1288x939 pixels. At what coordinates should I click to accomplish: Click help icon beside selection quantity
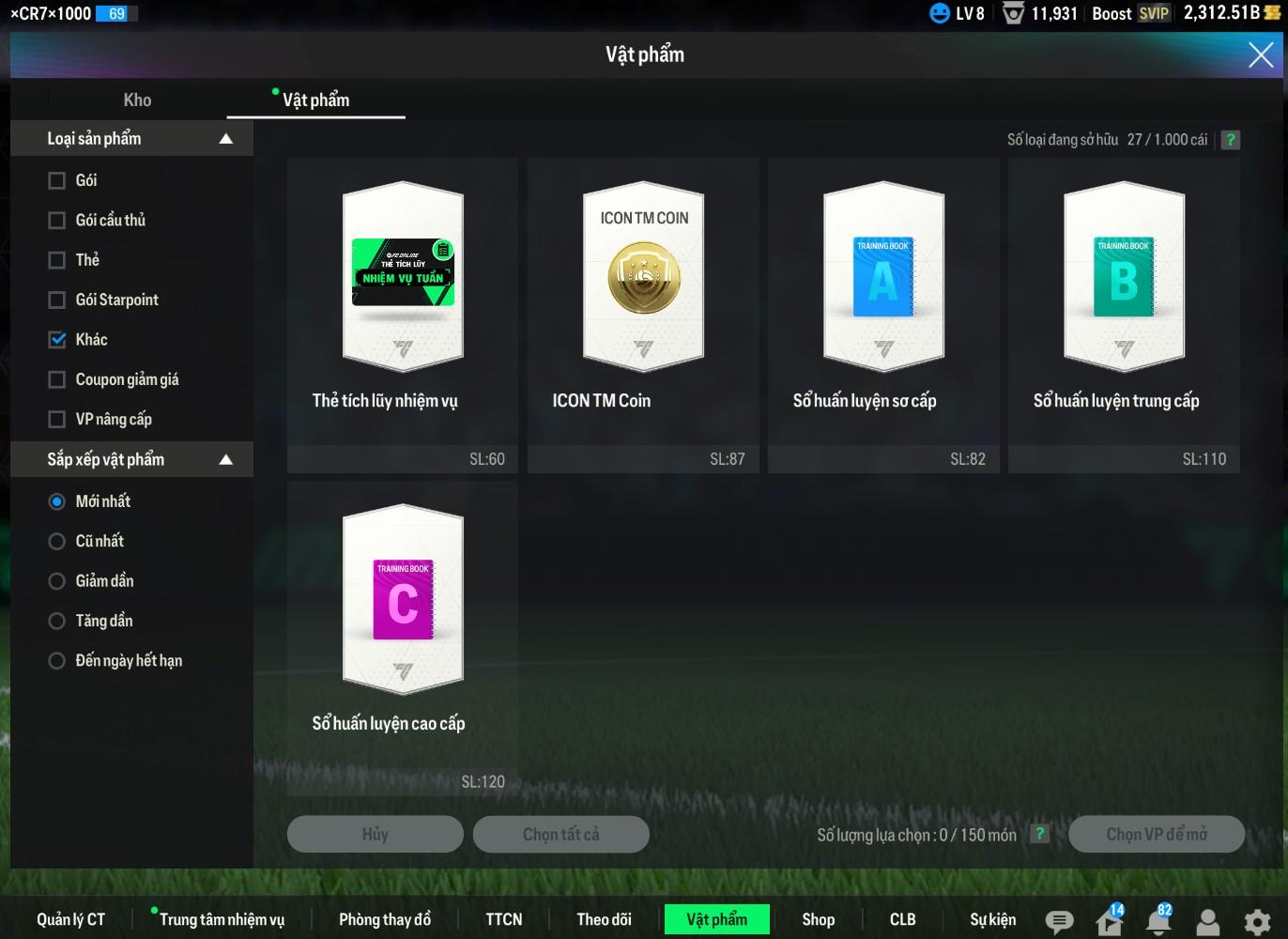coord(1039,834)
